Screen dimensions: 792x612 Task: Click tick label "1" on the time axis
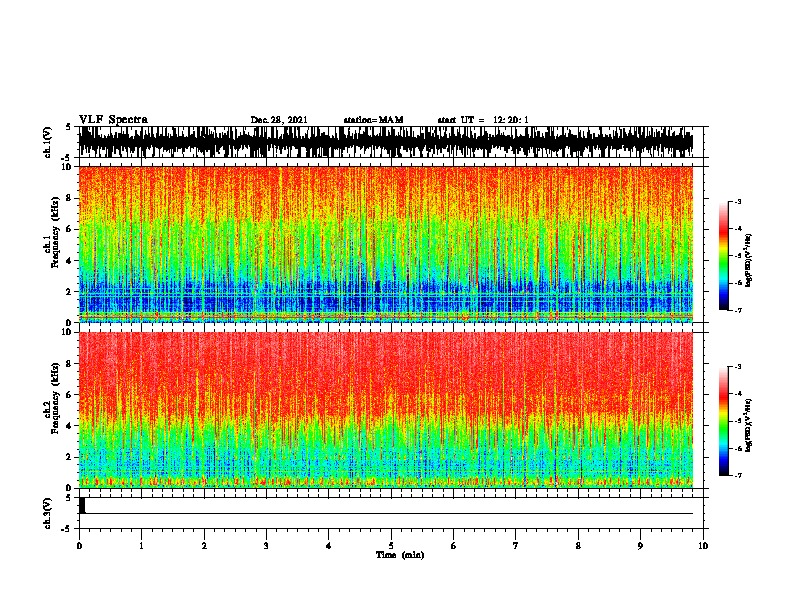141,546
